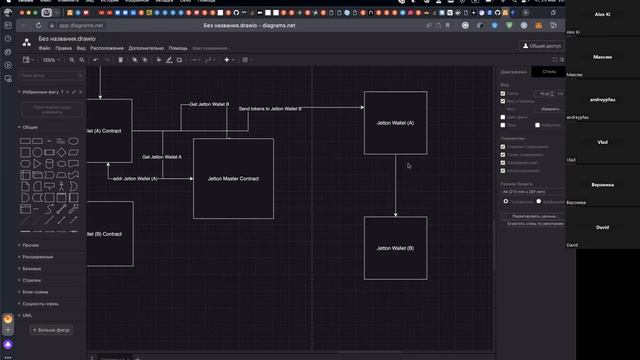Undo the last action in toolbar
The height and width of the screenshot is (360, 640).
tap(96, 60)
